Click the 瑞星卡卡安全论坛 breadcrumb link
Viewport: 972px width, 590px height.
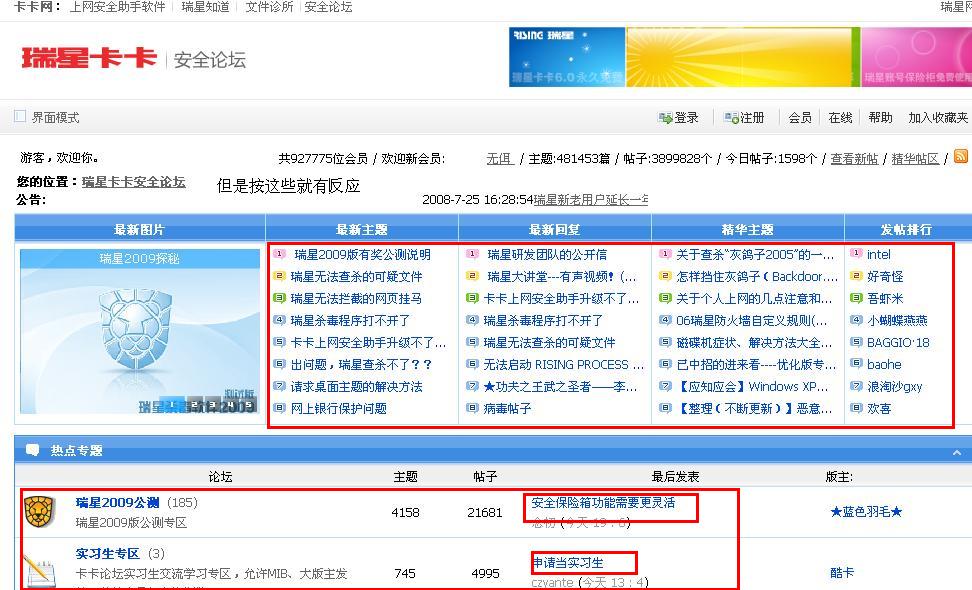pos(133,182)
